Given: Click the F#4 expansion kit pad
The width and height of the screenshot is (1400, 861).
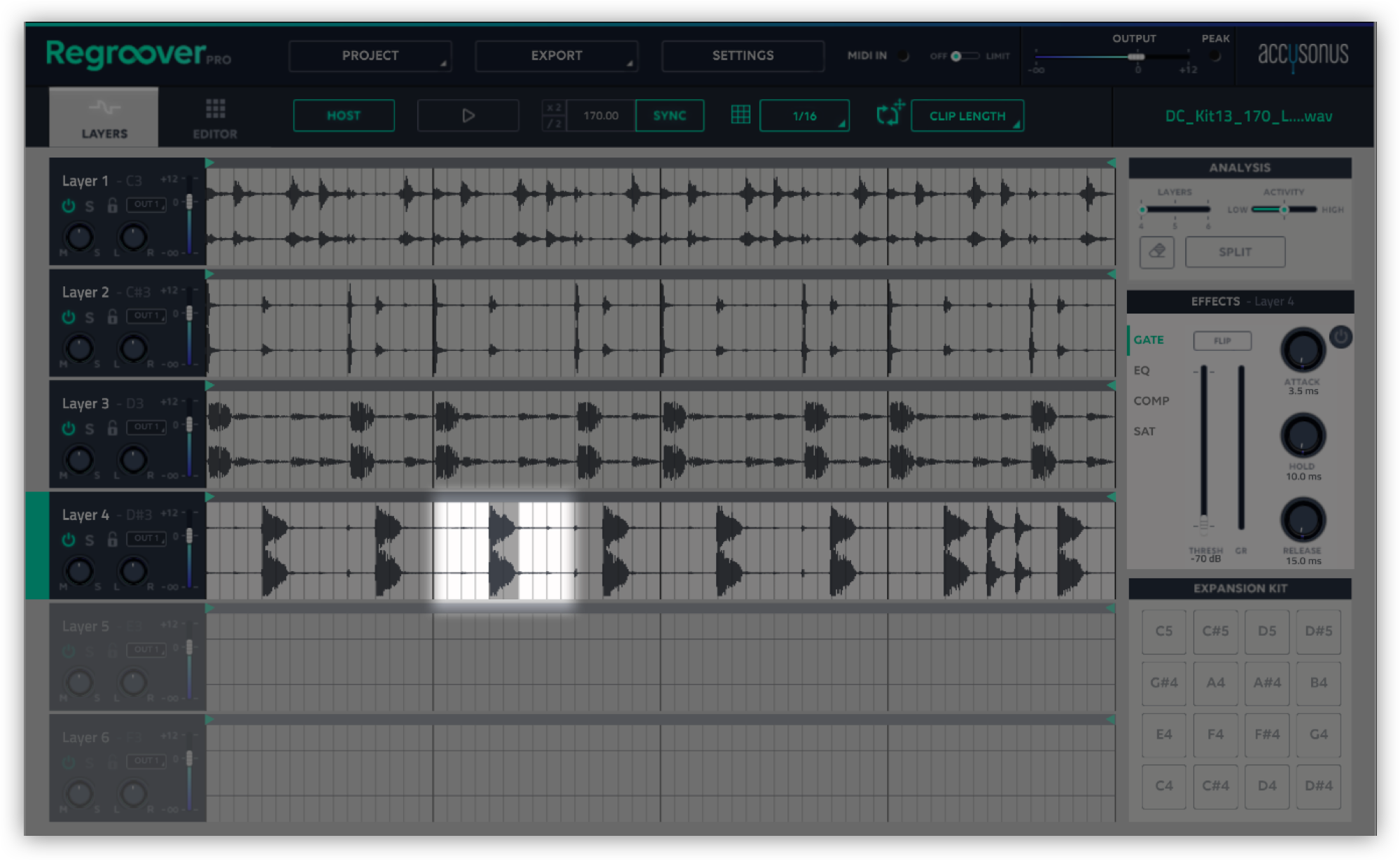Looking at the screenshot, I should (x=1267, y=734).
